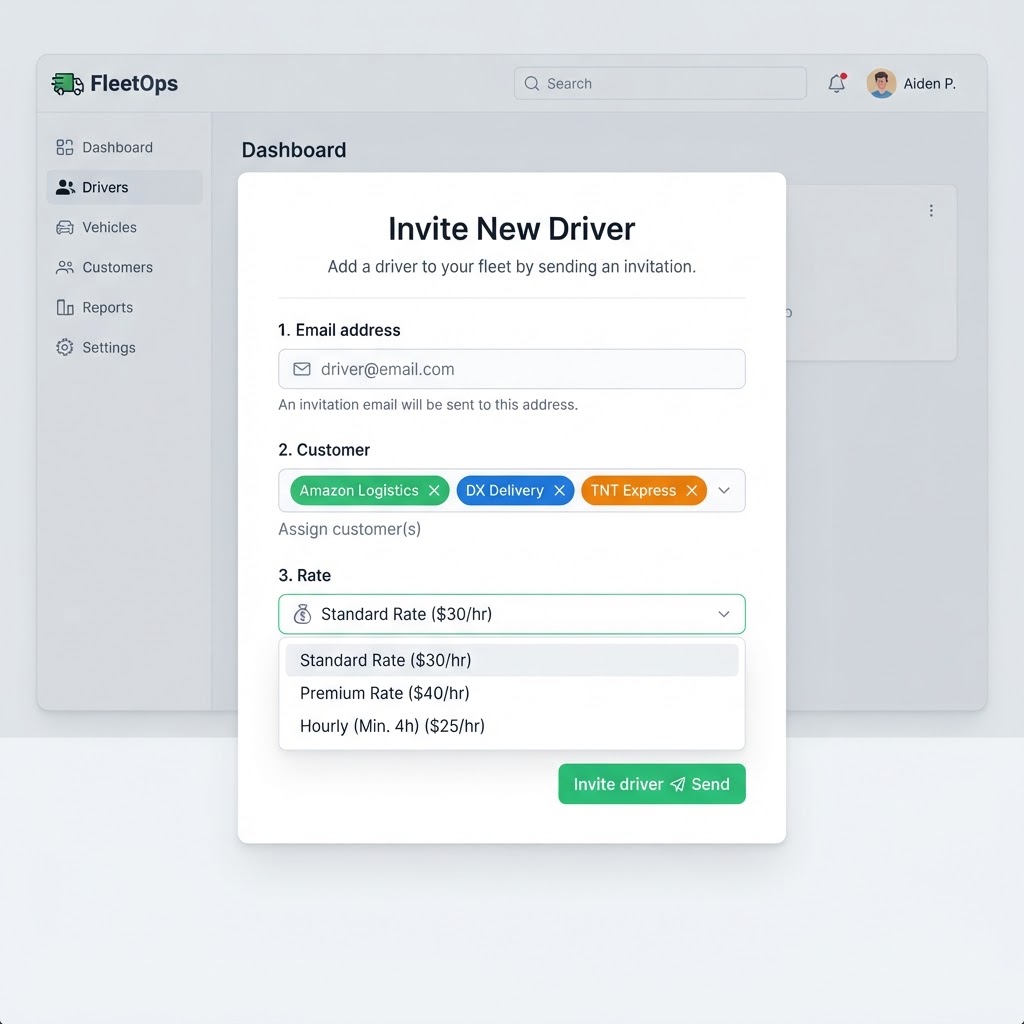Click Invite driver Send button
The image size is (1024, 1024).
tap(652, 784)
